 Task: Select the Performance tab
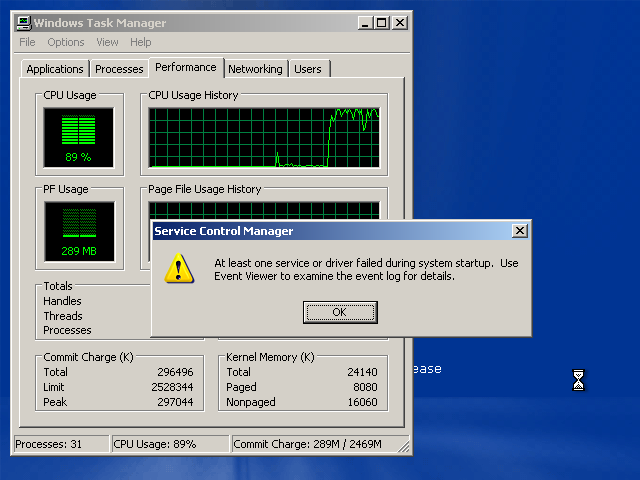click(186, 67)
